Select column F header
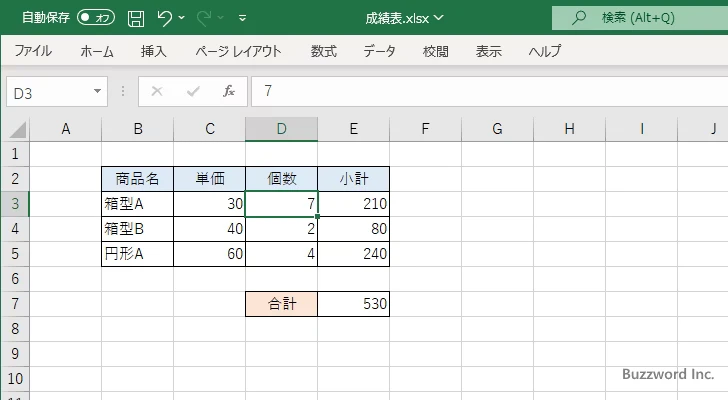This screenshot has height=400, width=728. tap(426, 129)
